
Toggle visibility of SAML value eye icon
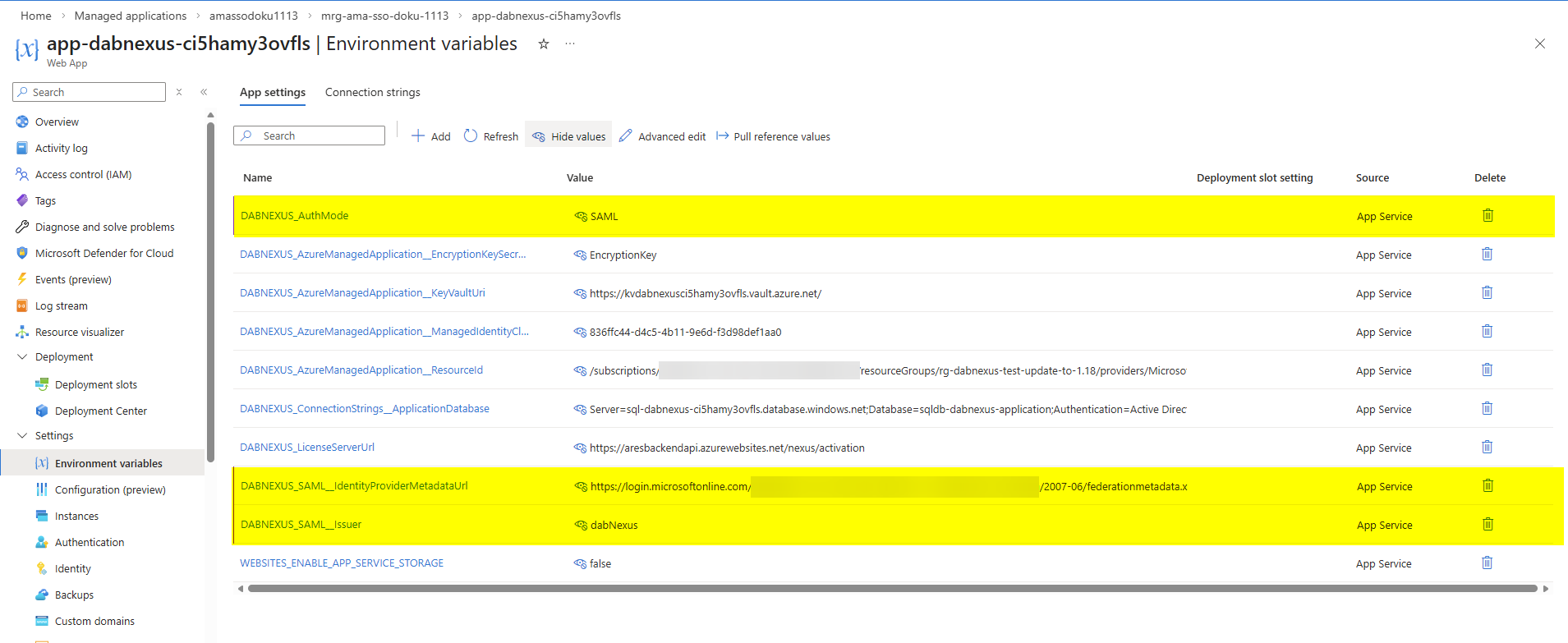tap(581, 217)
